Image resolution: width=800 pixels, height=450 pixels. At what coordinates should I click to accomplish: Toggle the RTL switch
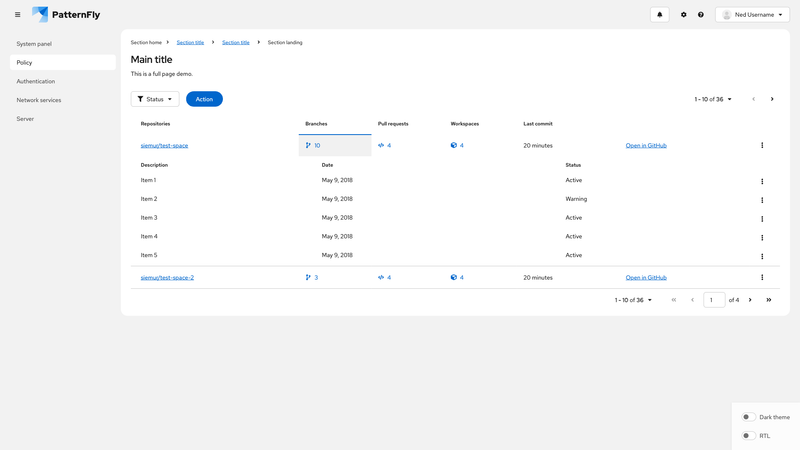coord(747,436)
